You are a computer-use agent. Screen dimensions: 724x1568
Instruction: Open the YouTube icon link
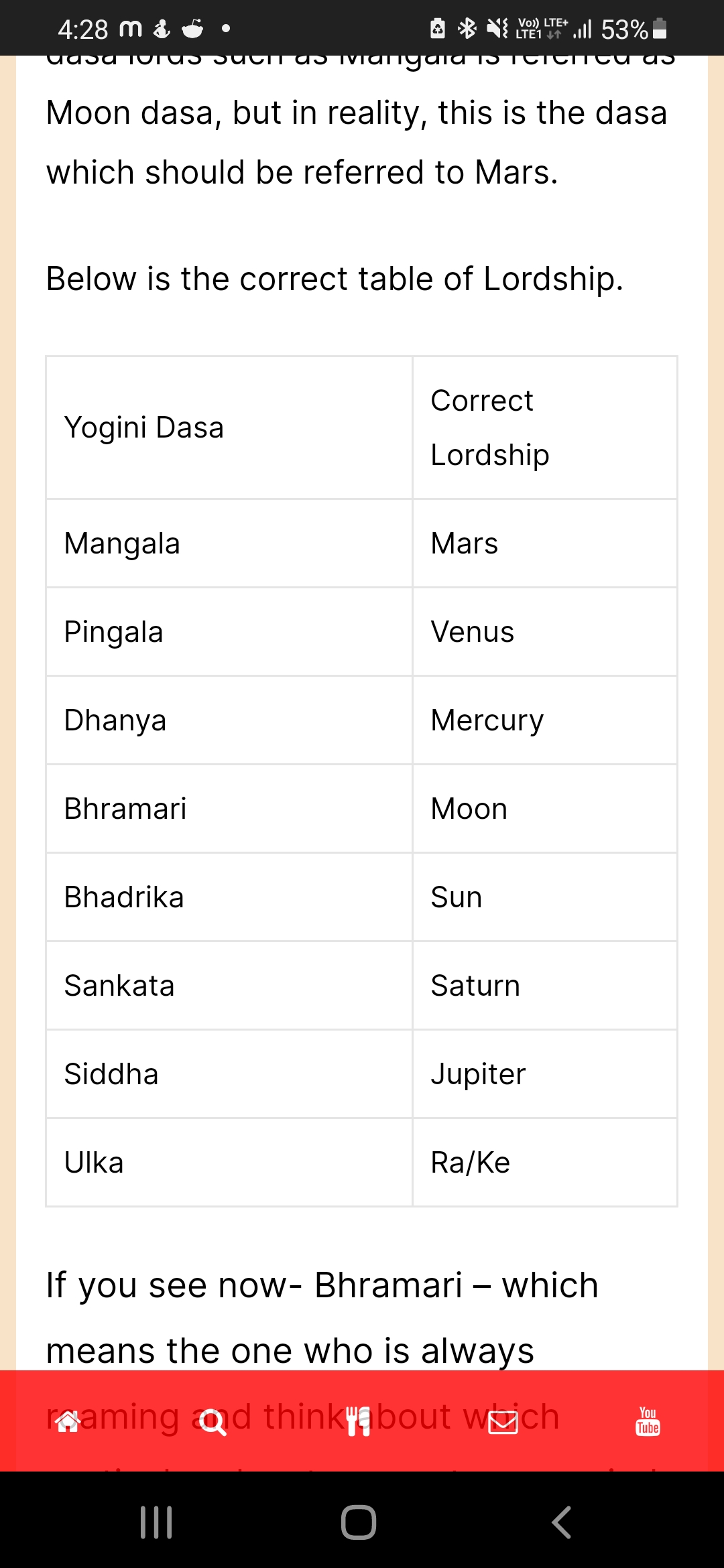point(648,1421)
